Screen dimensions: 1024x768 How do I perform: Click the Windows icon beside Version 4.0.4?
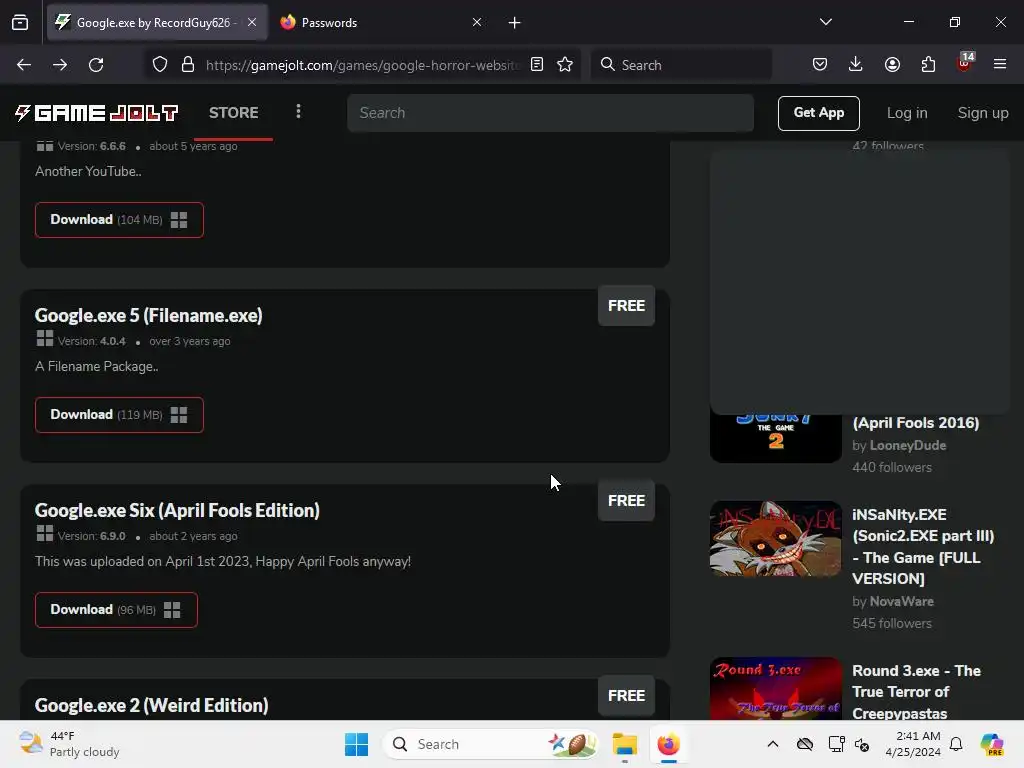coord(45,338)
